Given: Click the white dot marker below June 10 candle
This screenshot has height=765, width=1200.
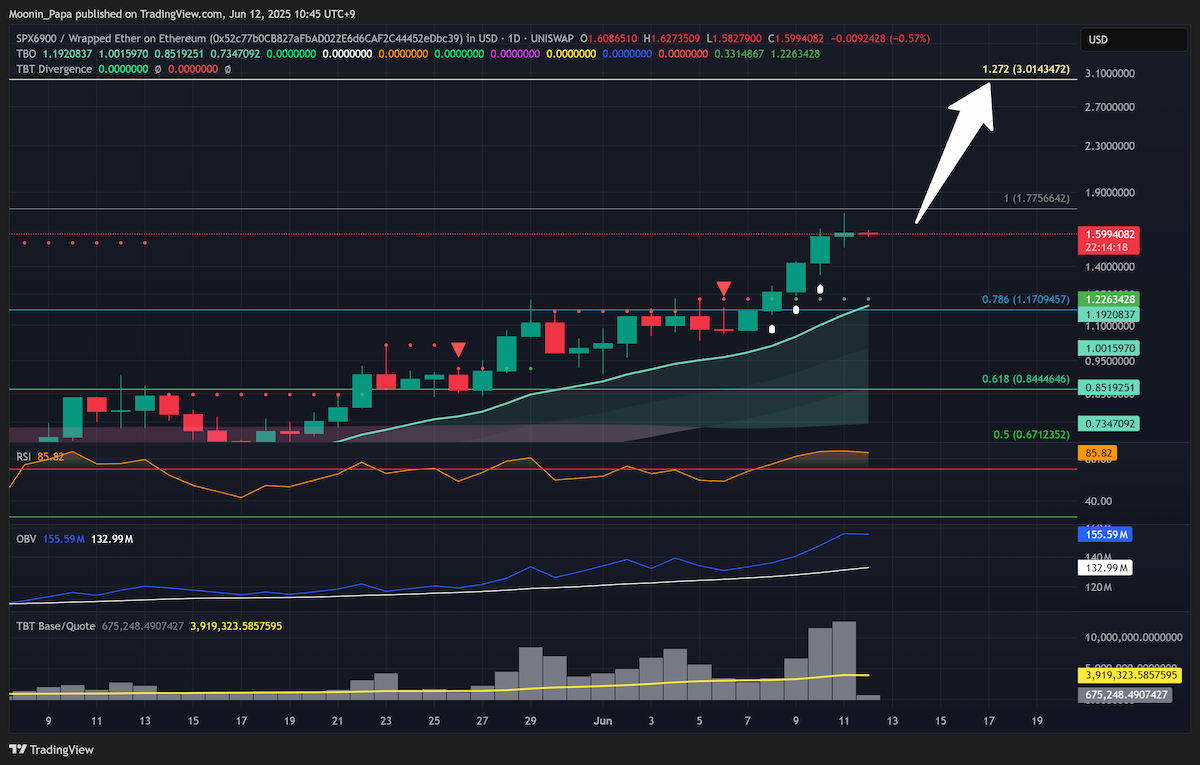Looking at the screenshot, I should click(x=820, y=291).
